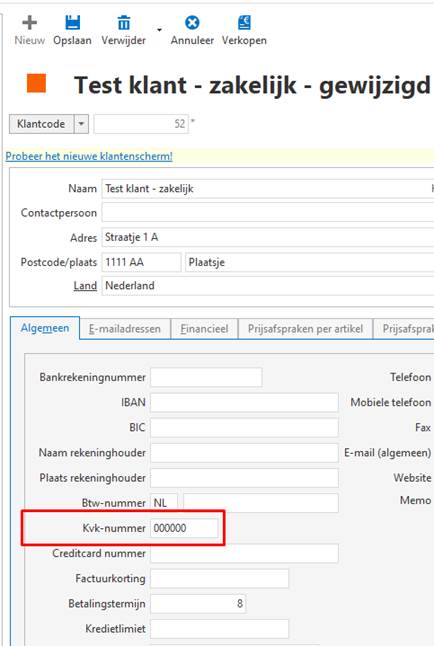Screen dimensions: 434x646
Task: Cancel changes with Annuleer icon
Action: pyautogui.click(x=192, y=22)
